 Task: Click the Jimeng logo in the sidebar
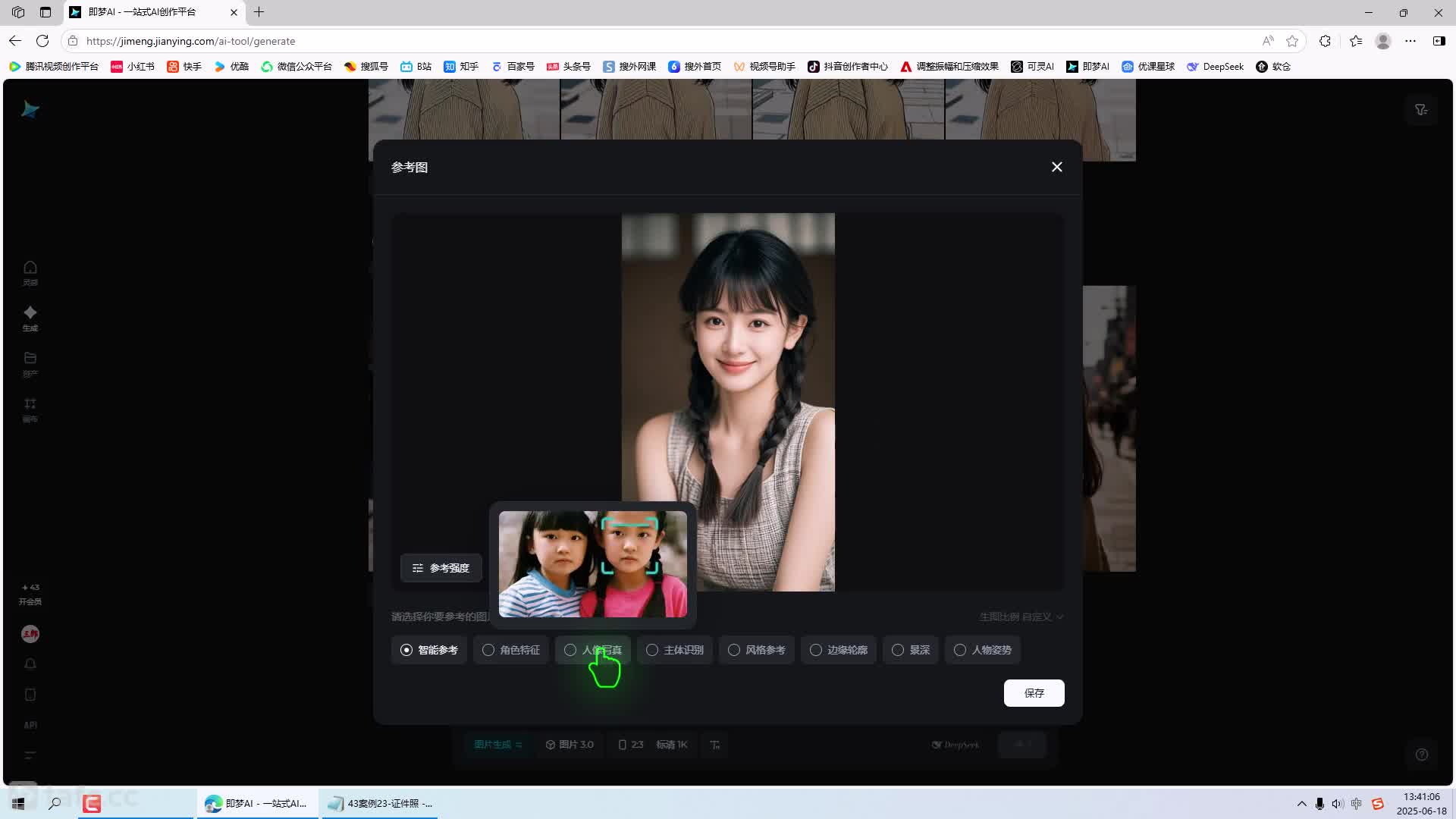coord(30,110)
